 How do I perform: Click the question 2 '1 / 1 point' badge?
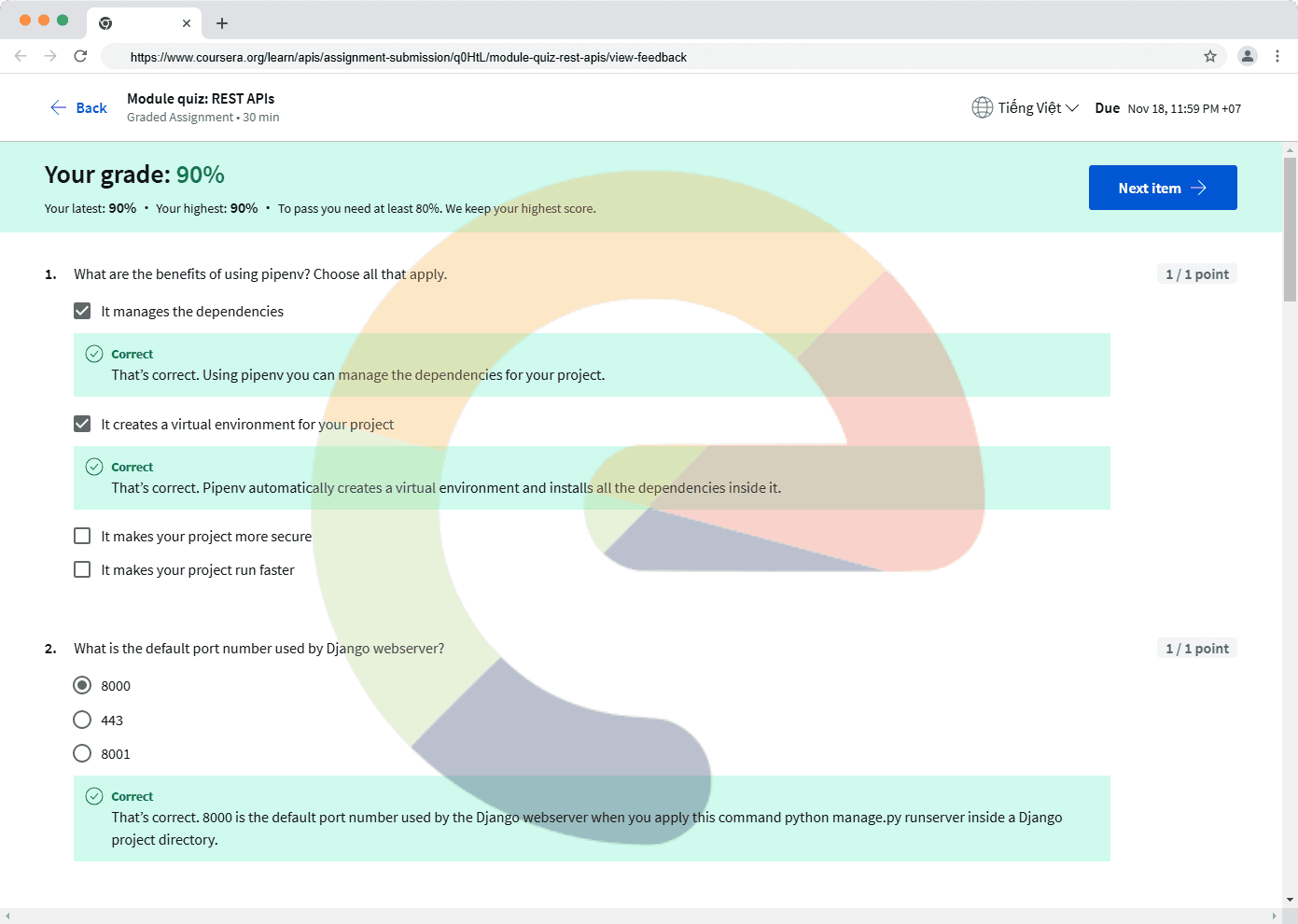[1197, 649]
